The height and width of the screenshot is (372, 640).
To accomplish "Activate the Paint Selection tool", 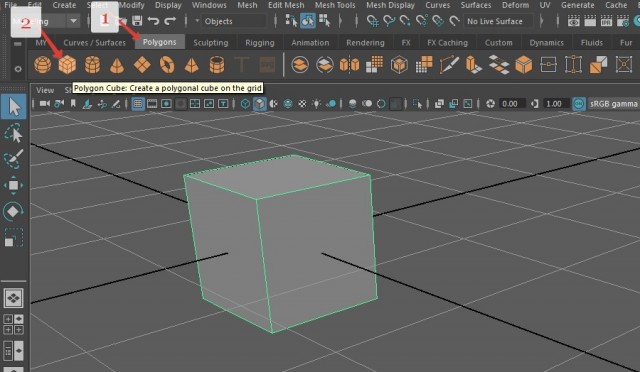I will [13, 159].
